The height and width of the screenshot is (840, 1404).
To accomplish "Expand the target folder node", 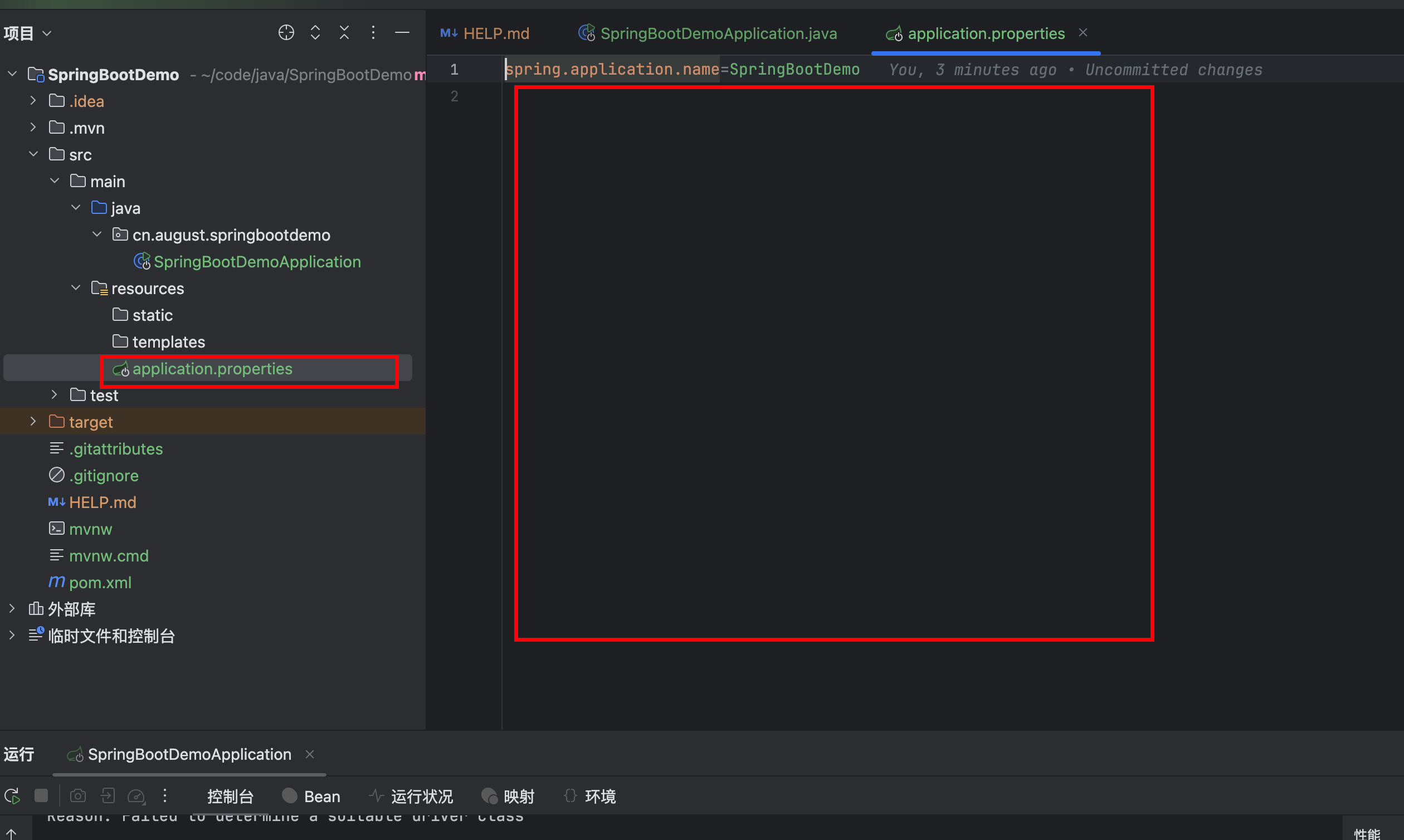I will [33, 422].
